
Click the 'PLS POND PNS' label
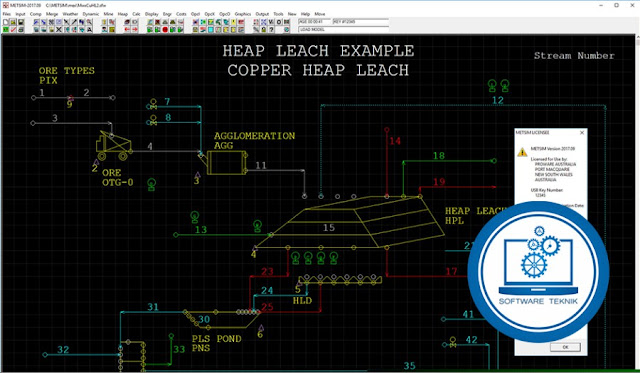(x=216, y=343)
